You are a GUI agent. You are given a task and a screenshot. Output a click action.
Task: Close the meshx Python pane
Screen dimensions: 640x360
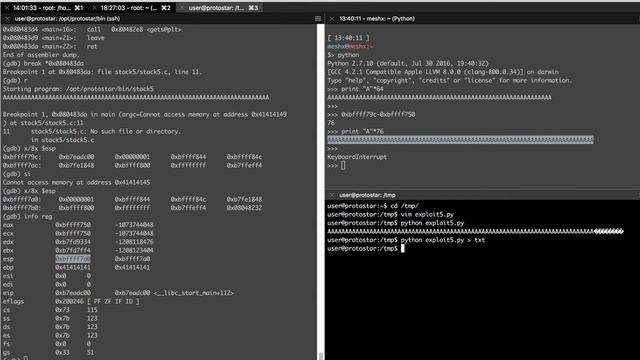click(x=332, y=19)
